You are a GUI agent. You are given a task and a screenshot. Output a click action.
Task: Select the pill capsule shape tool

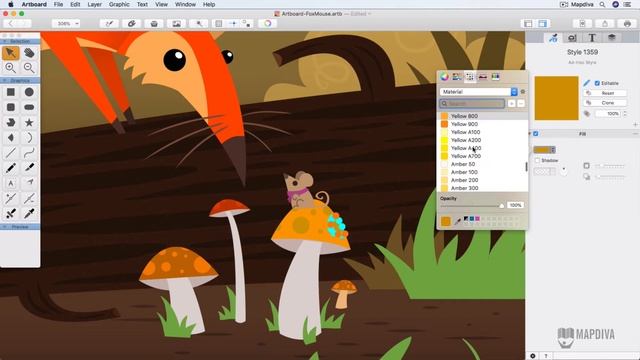[x=29, y=107]
